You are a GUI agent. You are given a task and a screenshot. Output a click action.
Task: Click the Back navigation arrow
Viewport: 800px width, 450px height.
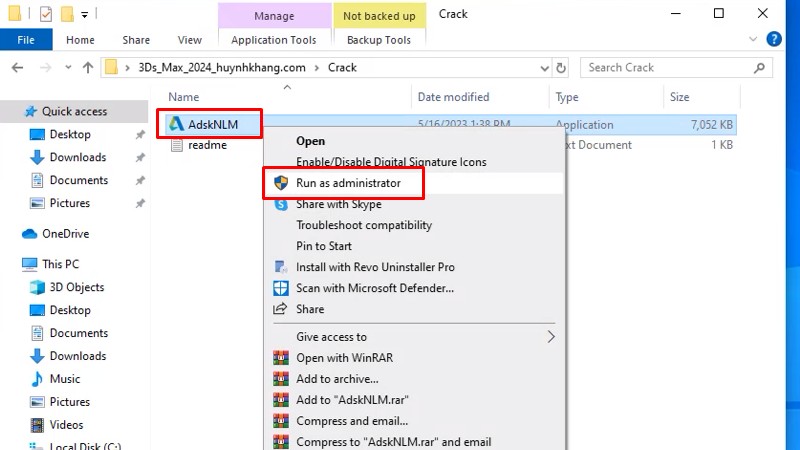18,68
